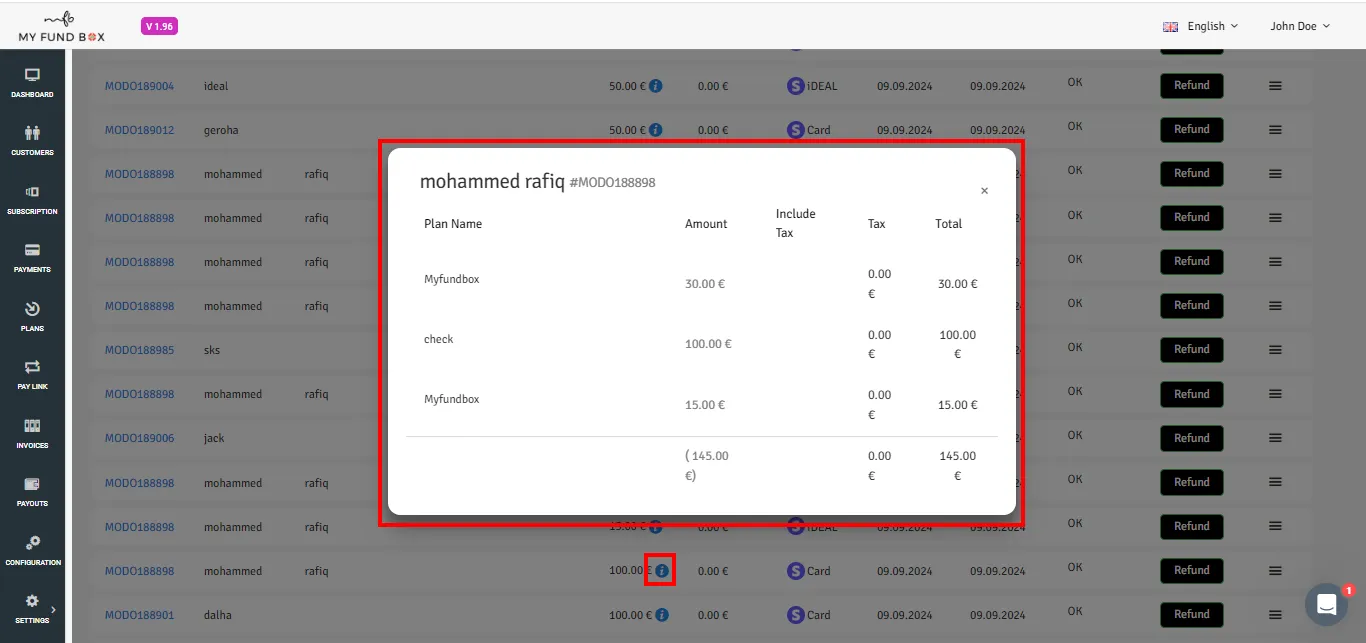The height and width of the screenshot is (643, 1366).
Task: Open the English language dropdown
Action: point(1201,26)
